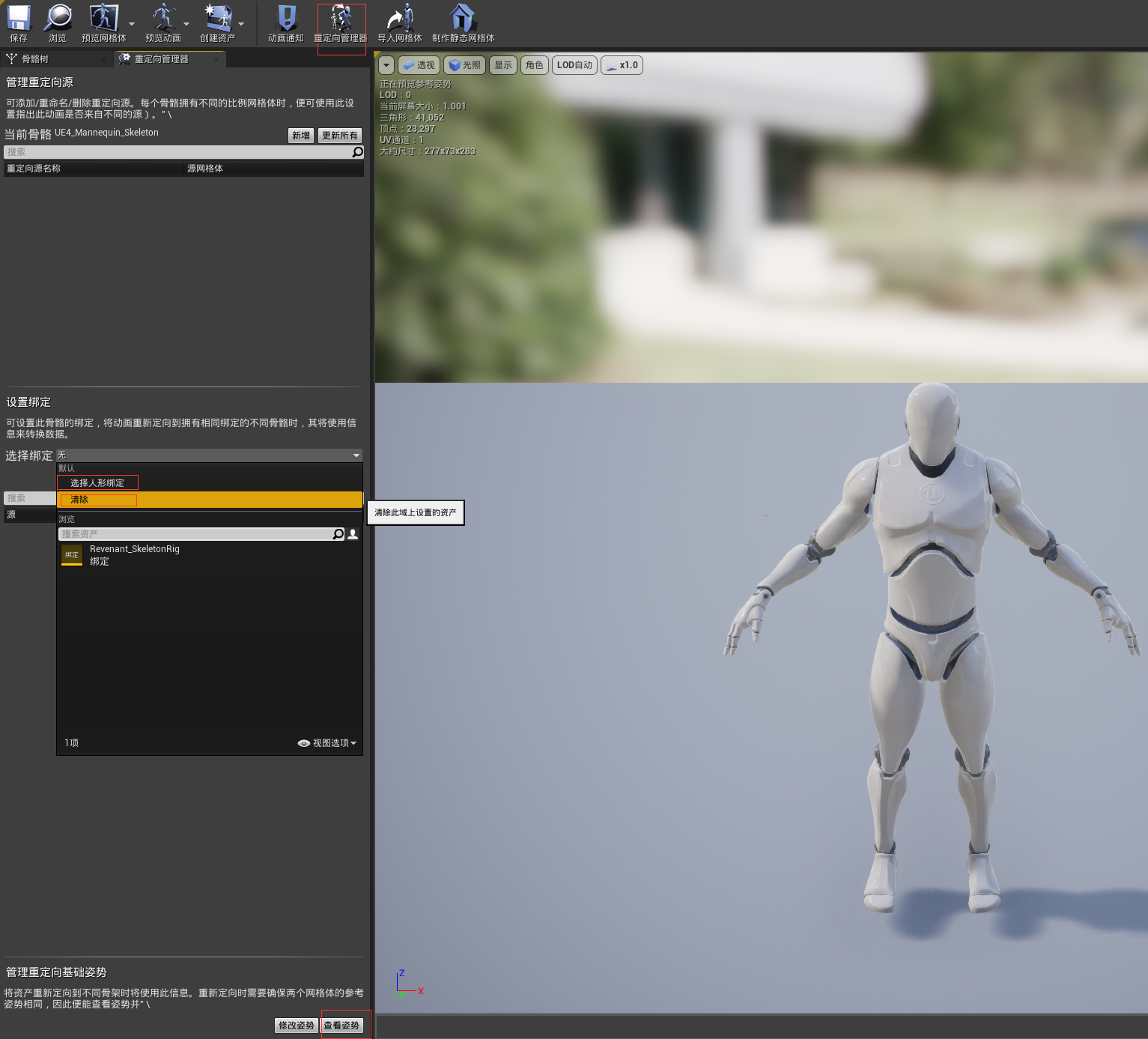The width and height of the screenshot is (1148, 1039).
Task: Switch to the 骨骼树 skeleton tree tab
Action: point(35,59)
